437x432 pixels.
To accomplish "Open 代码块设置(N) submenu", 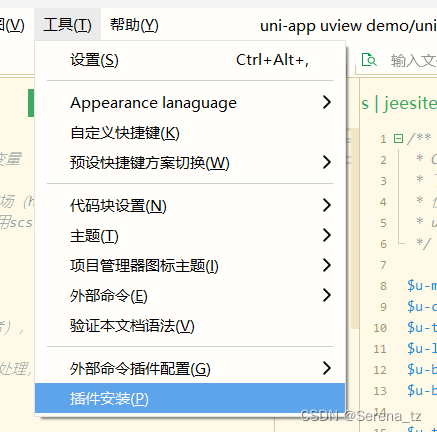I will coord(190,205).
